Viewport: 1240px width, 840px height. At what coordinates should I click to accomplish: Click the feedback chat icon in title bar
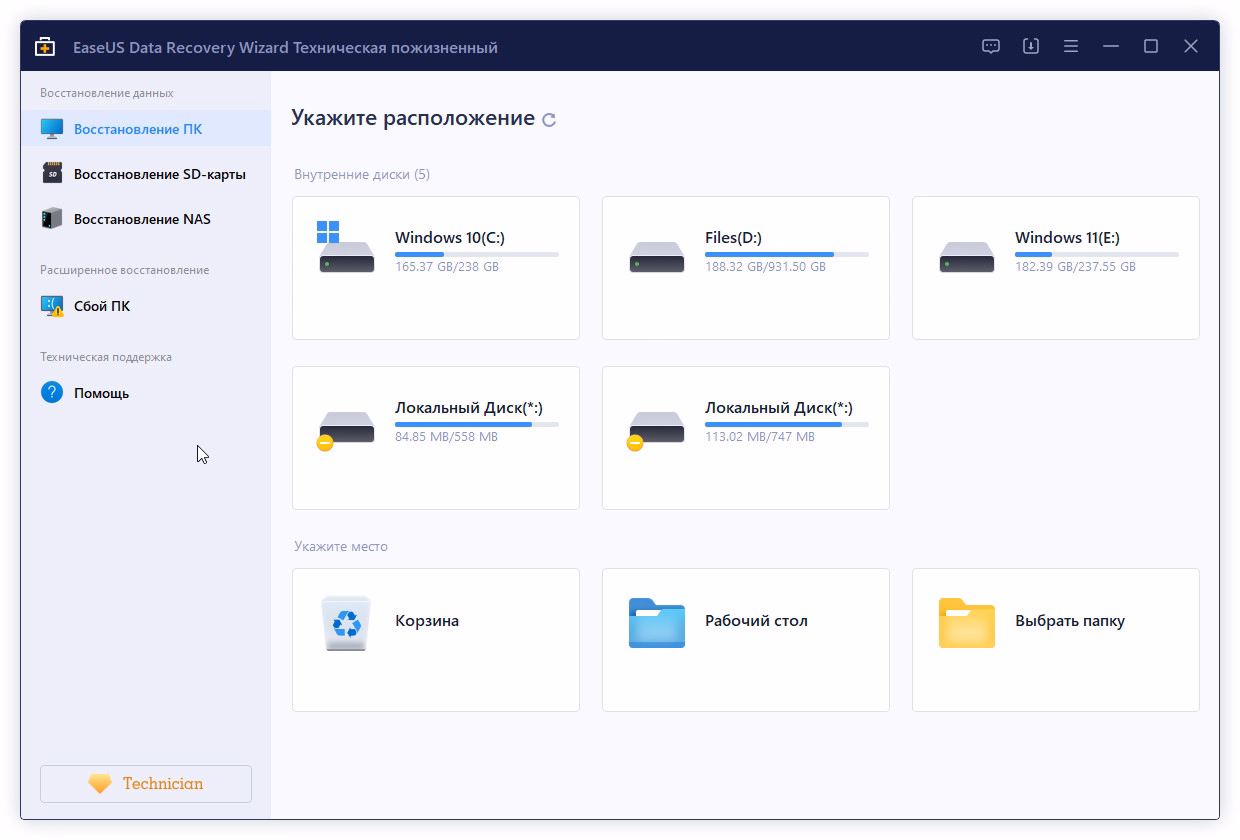(991, 47)
